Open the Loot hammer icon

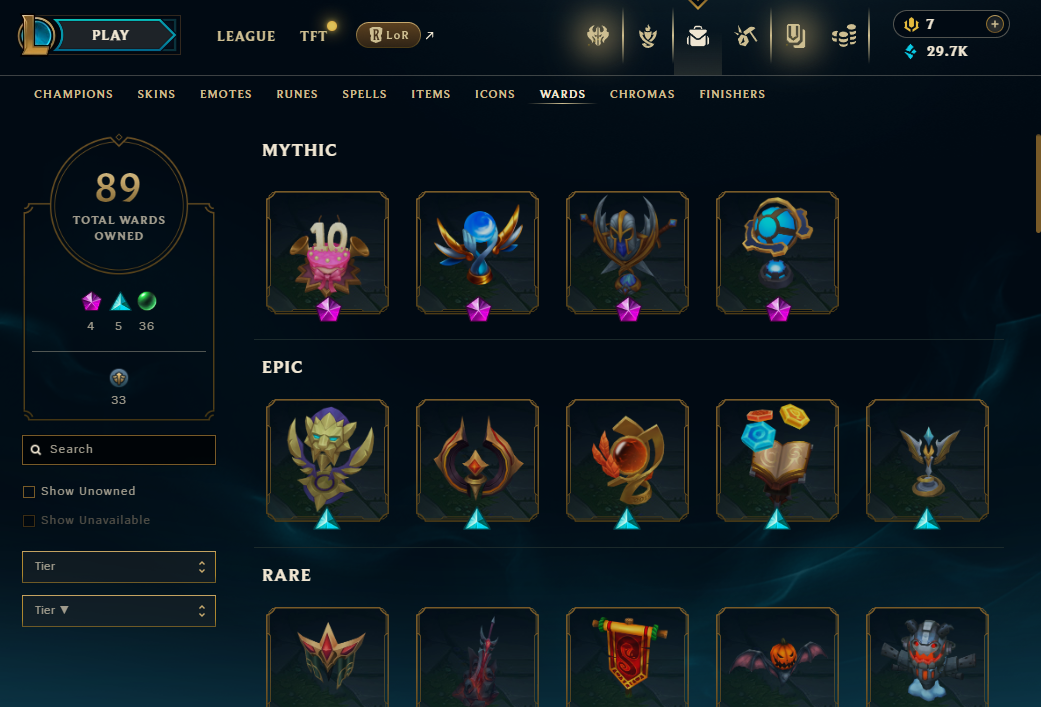coord(746,36)
